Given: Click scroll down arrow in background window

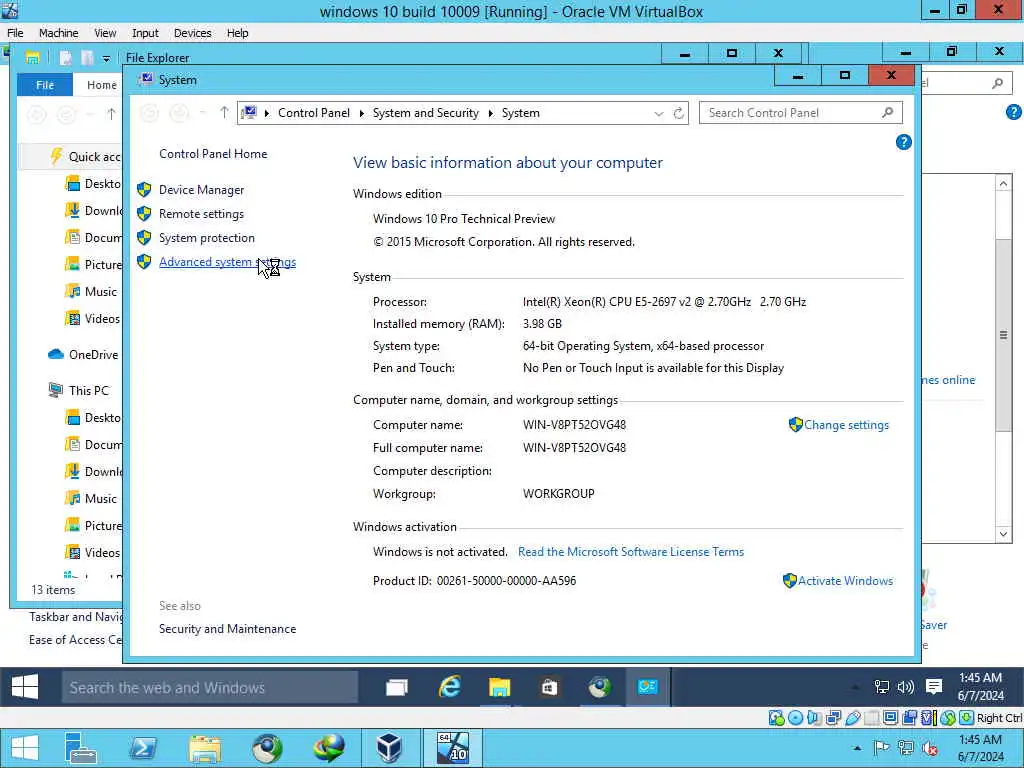Looking at the screenshot, I should [x=1004, y=534].
